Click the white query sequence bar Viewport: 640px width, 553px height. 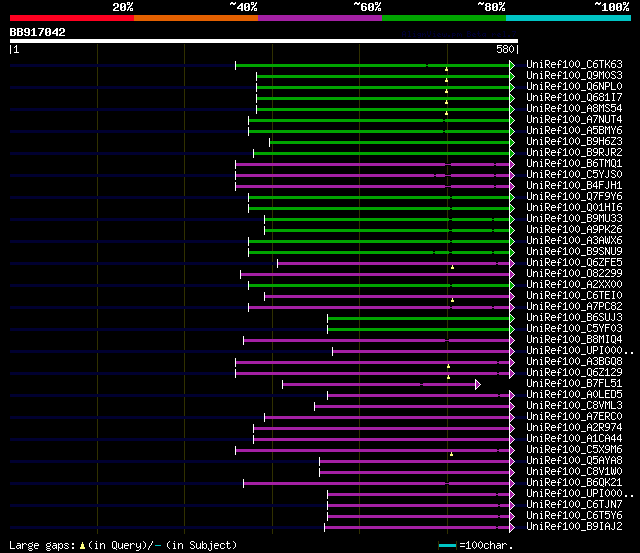click(x=264, y=41)
